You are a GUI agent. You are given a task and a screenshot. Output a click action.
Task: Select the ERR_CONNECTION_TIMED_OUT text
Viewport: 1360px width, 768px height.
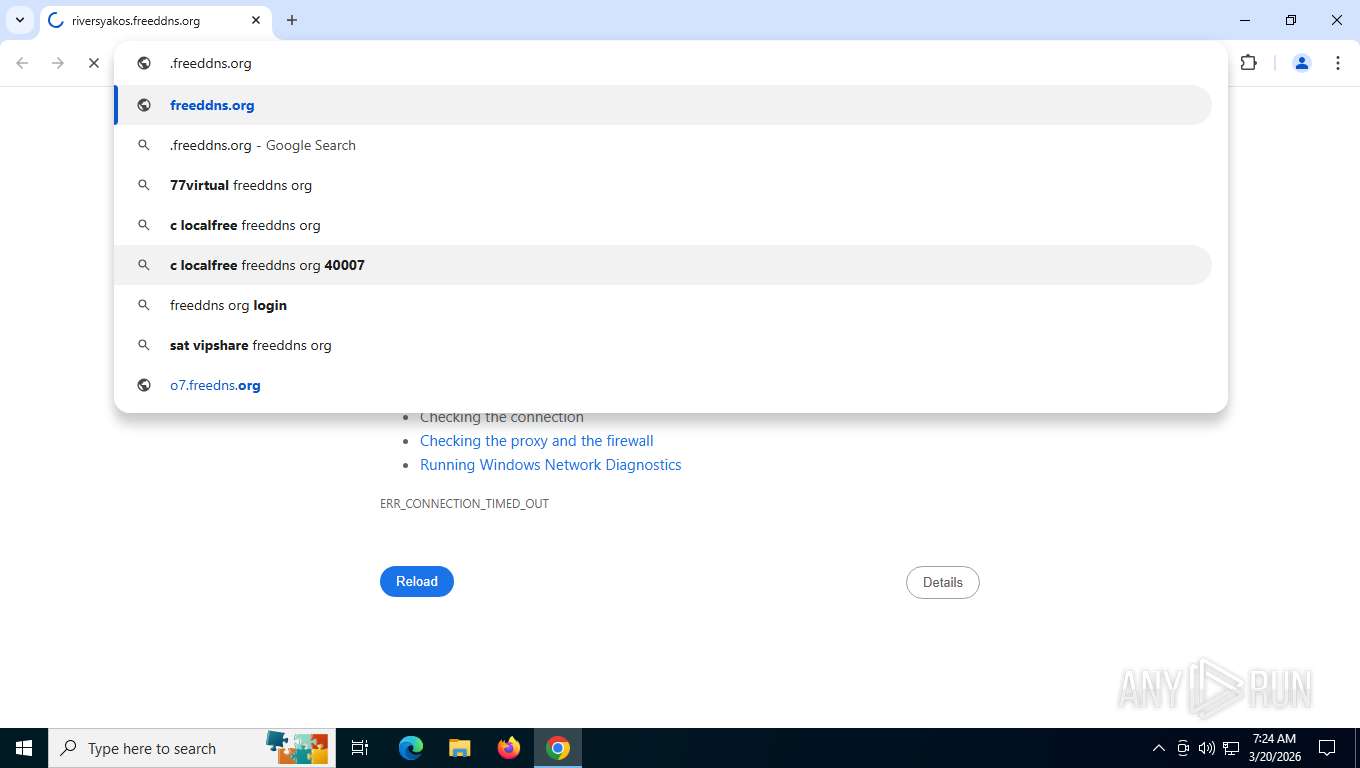pos(464,504)
